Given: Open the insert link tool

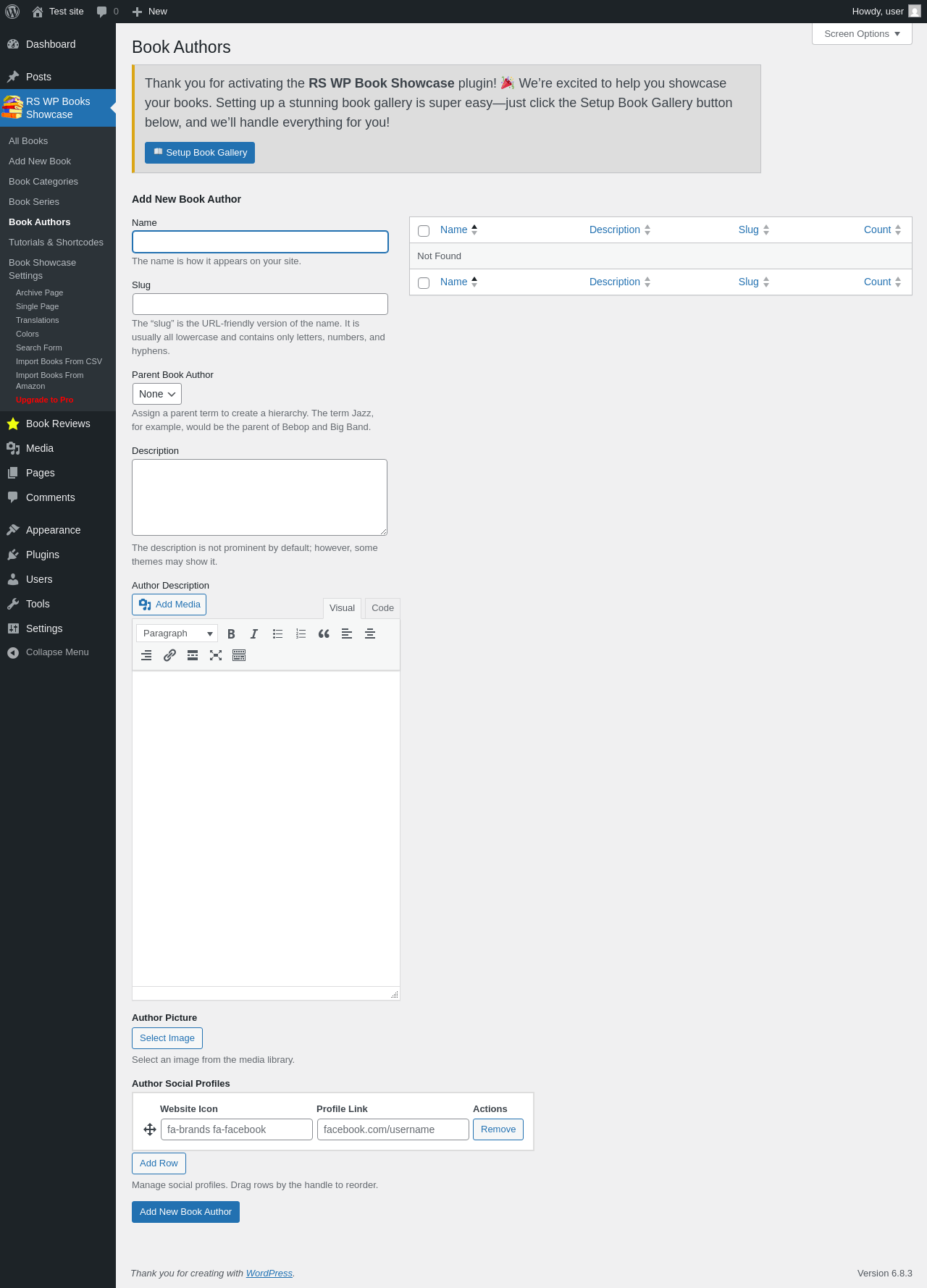Looking at the screenshot, I should pos(169,655).
